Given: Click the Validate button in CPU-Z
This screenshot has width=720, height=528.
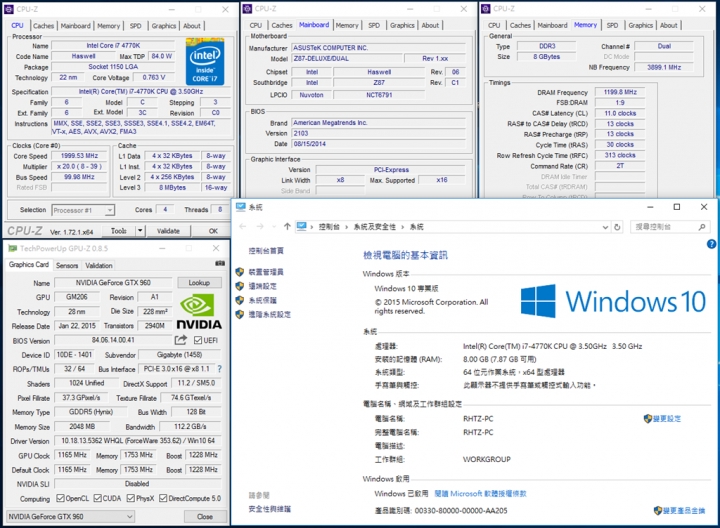Looking at the screenshot, I should 169,231.
